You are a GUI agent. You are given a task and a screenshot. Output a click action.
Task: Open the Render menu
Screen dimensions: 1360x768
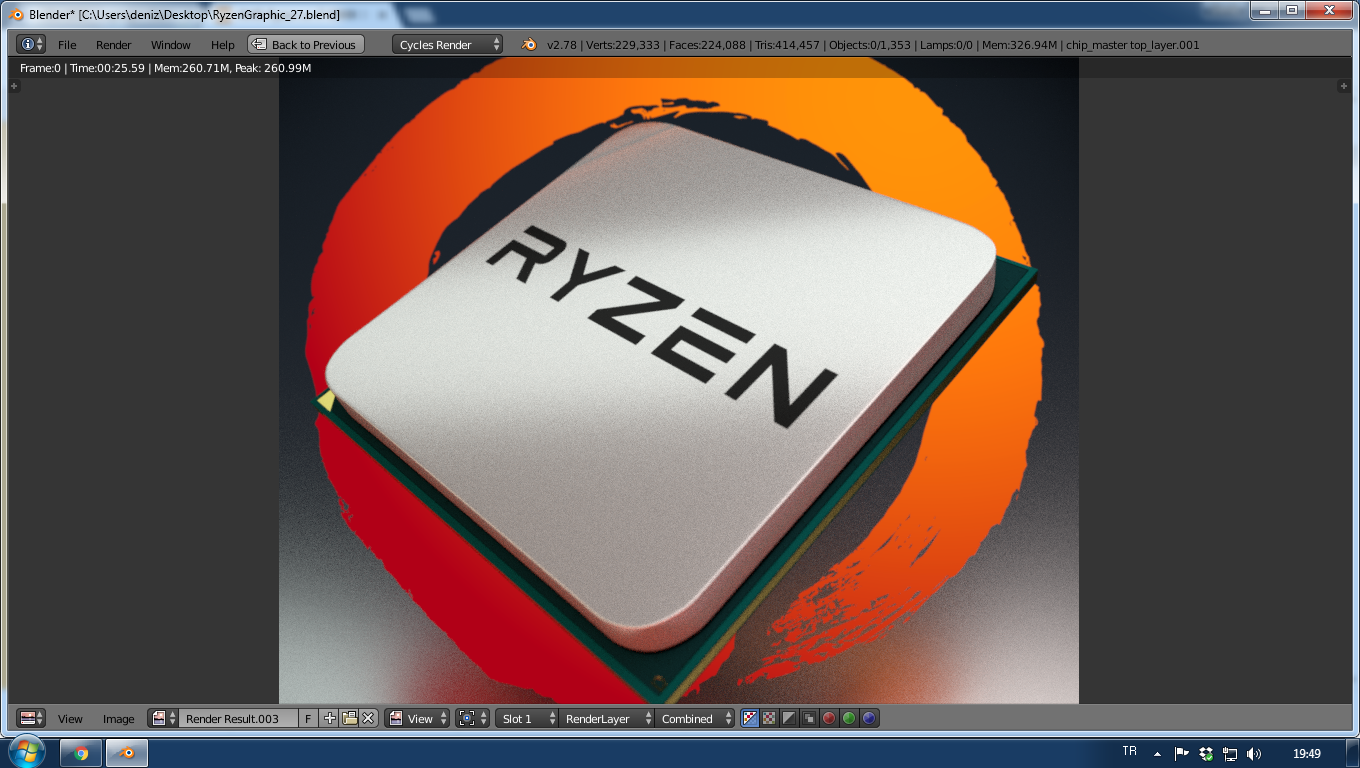tap(114, 45)
